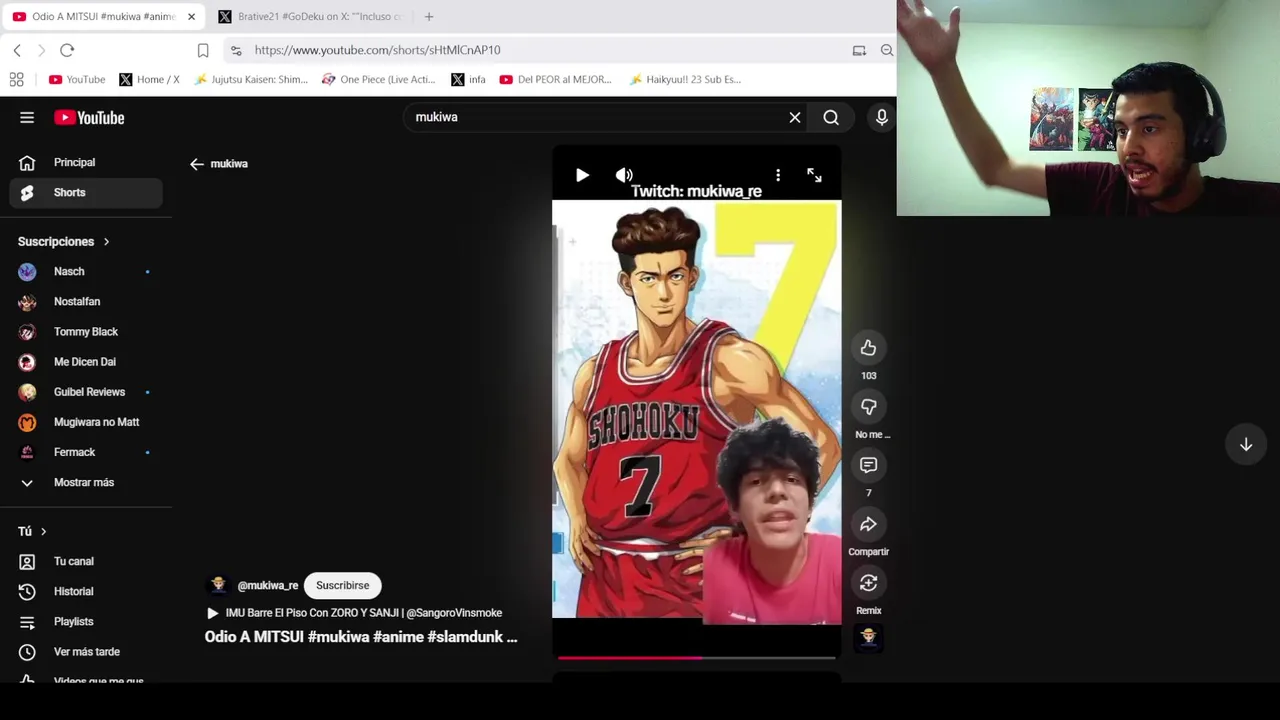This screenshot has width=1280, height=720.
Task: Open the sound source thumbnail below Remix
Action: tap(868, 637)
